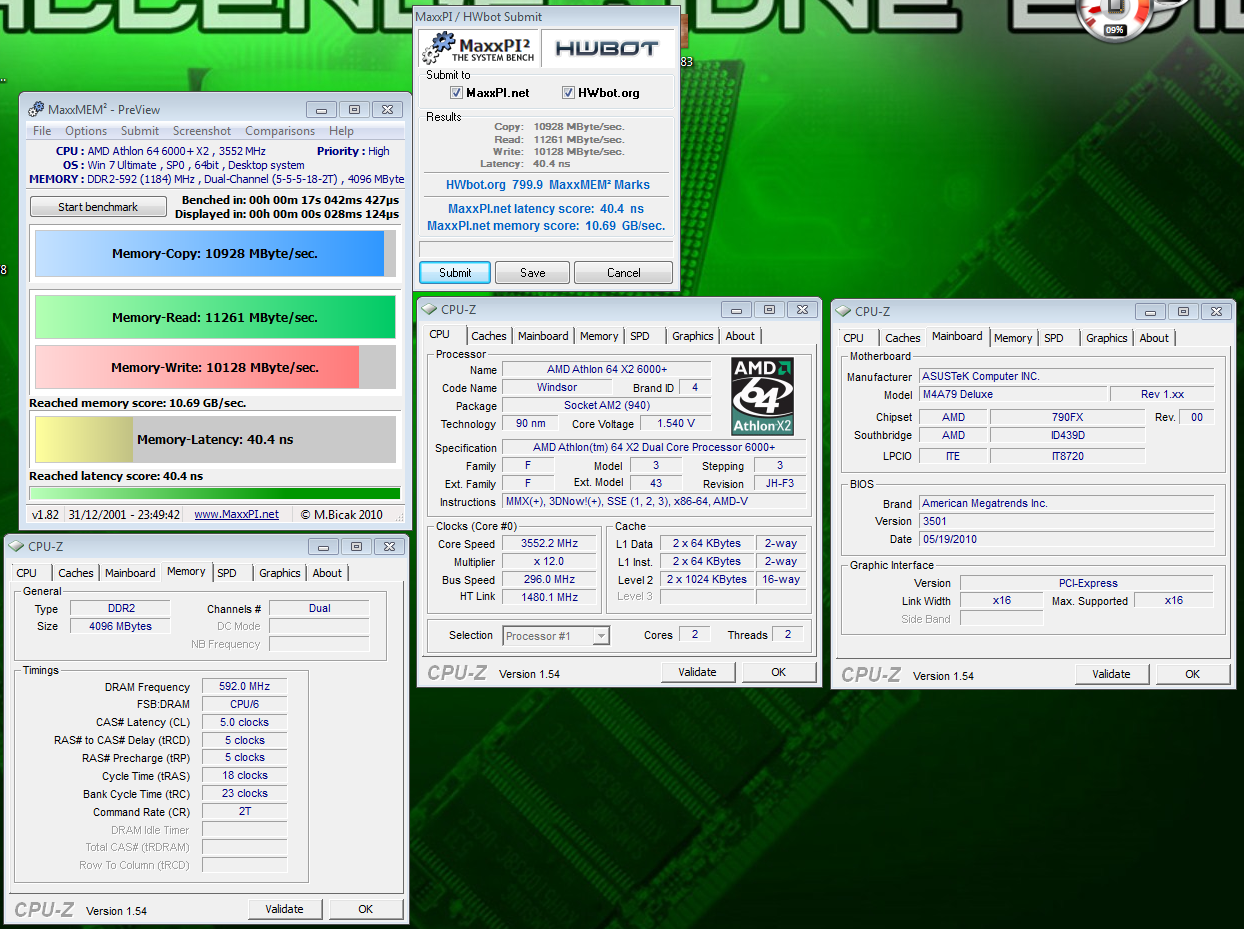Open the Screenshot menu in MaxxMEM²

202,131
